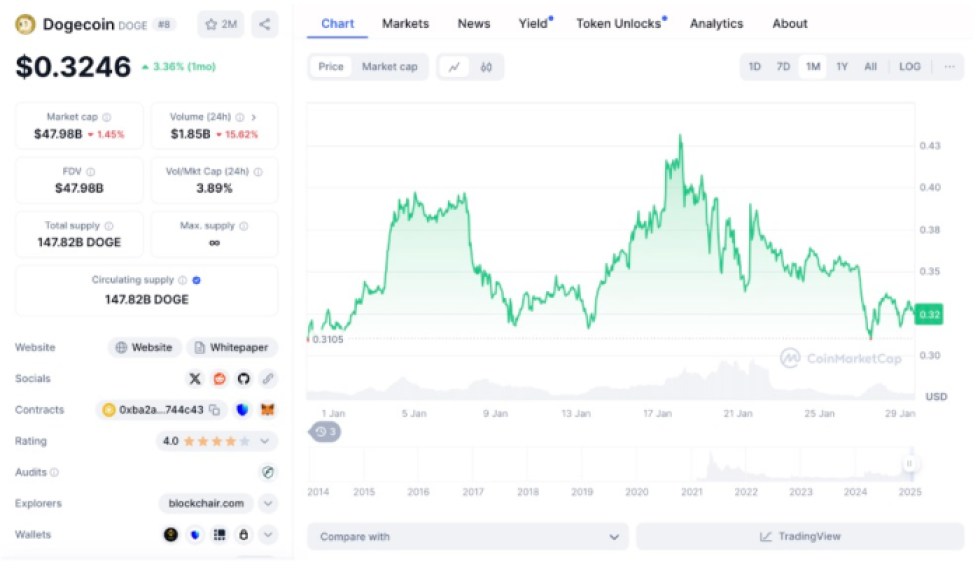Switch to the Markets tab
The image size is (980, 582).
[405, 23]
